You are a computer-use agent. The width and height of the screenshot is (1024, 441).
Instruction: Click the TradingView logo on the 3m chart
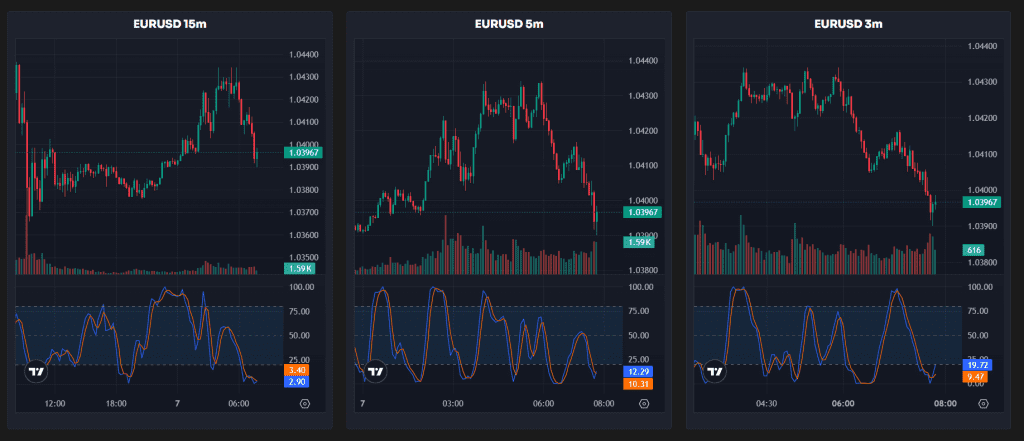click(714, 371)
